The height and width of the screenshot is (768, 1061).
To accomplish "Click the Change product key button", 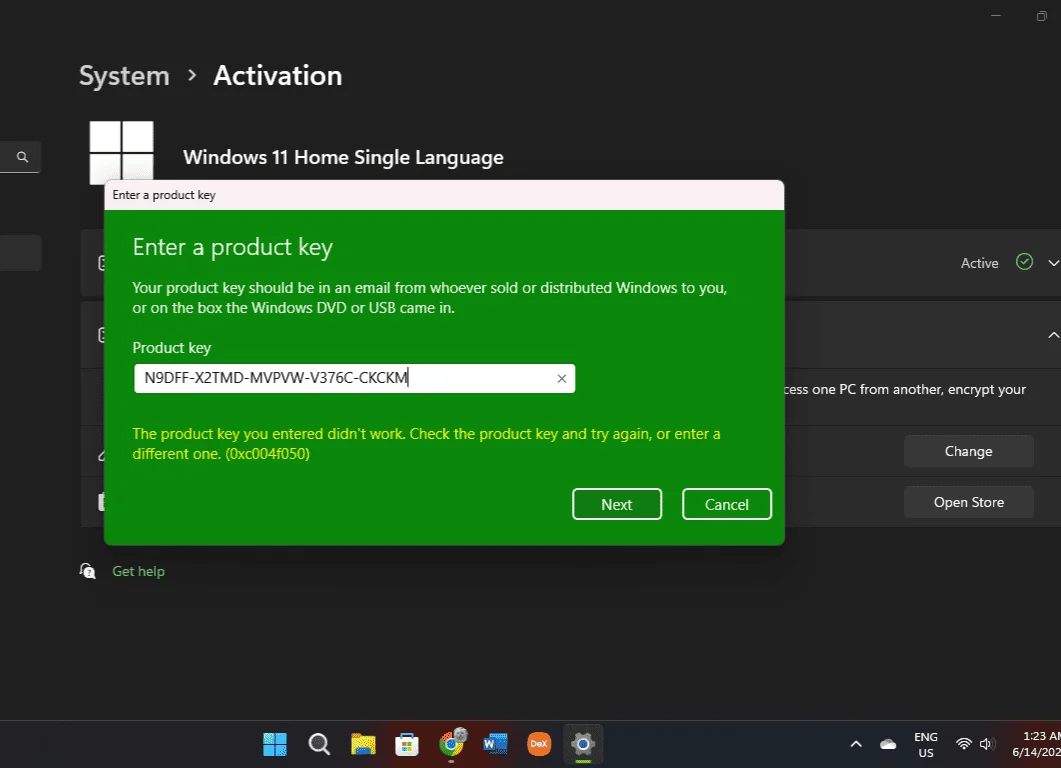I will coord(968,451).
